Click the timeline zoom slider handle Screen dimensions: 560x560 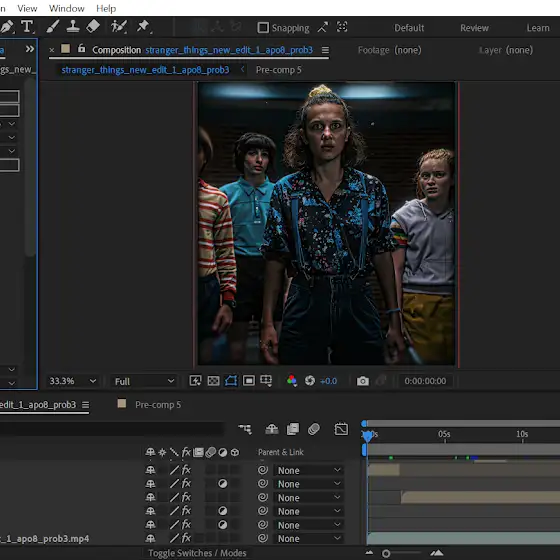tap(386, 554)
